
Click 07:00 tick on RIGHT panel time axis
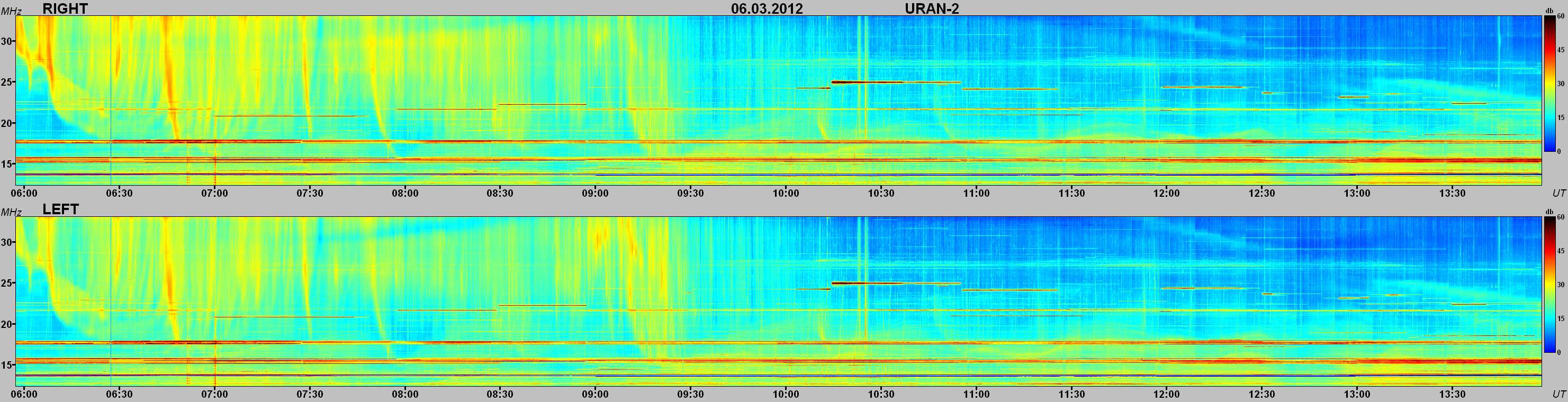214,193
